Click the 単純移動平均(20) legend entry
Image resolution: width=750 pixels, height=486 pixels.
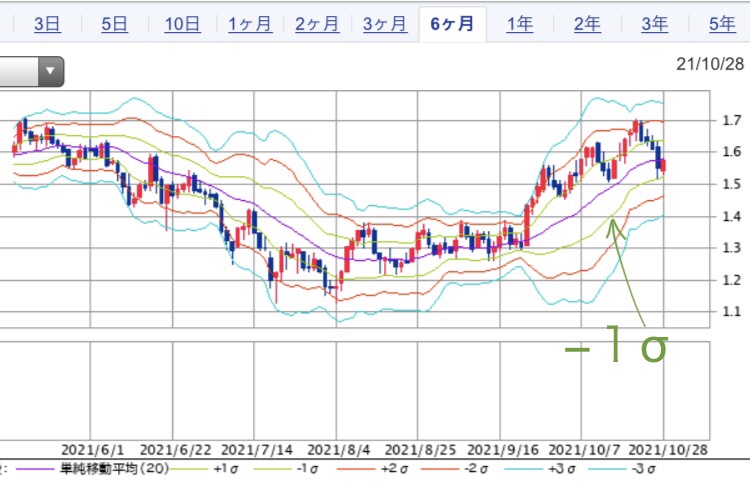(x=114, y=469)
